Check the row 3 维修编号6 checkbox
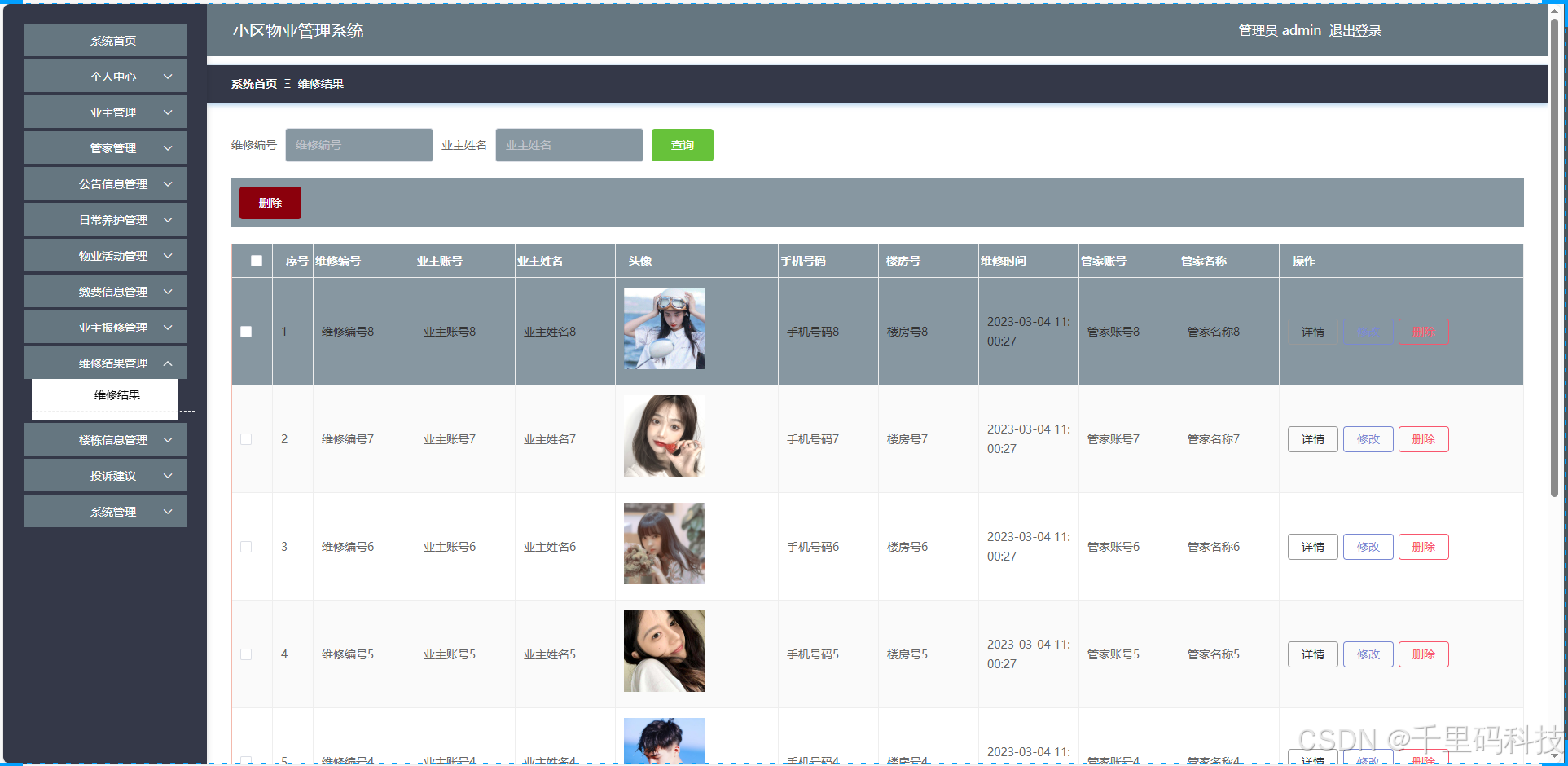This screenshot has height=766, width=1568. [246, 547]
